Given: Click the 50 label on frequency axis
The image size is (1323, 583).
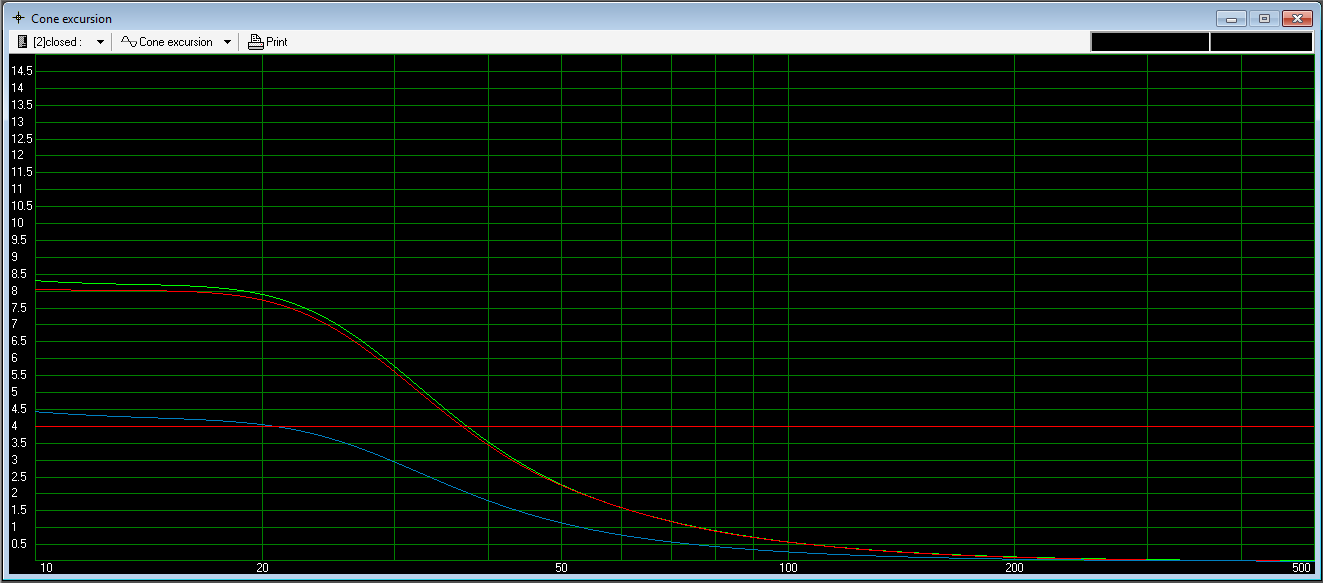Looking at the screenshot, I should [x=561, y=568].
